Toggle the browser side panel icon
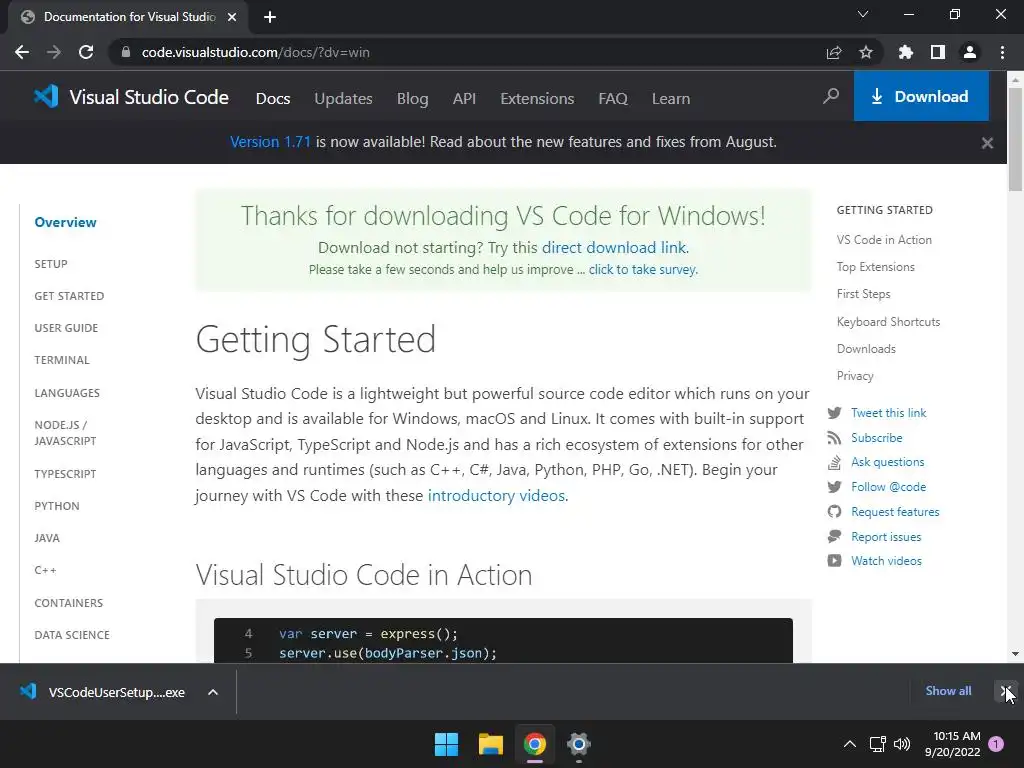Screen dimensions: 1024x768 pyautogui.click(x=938, y=52)
